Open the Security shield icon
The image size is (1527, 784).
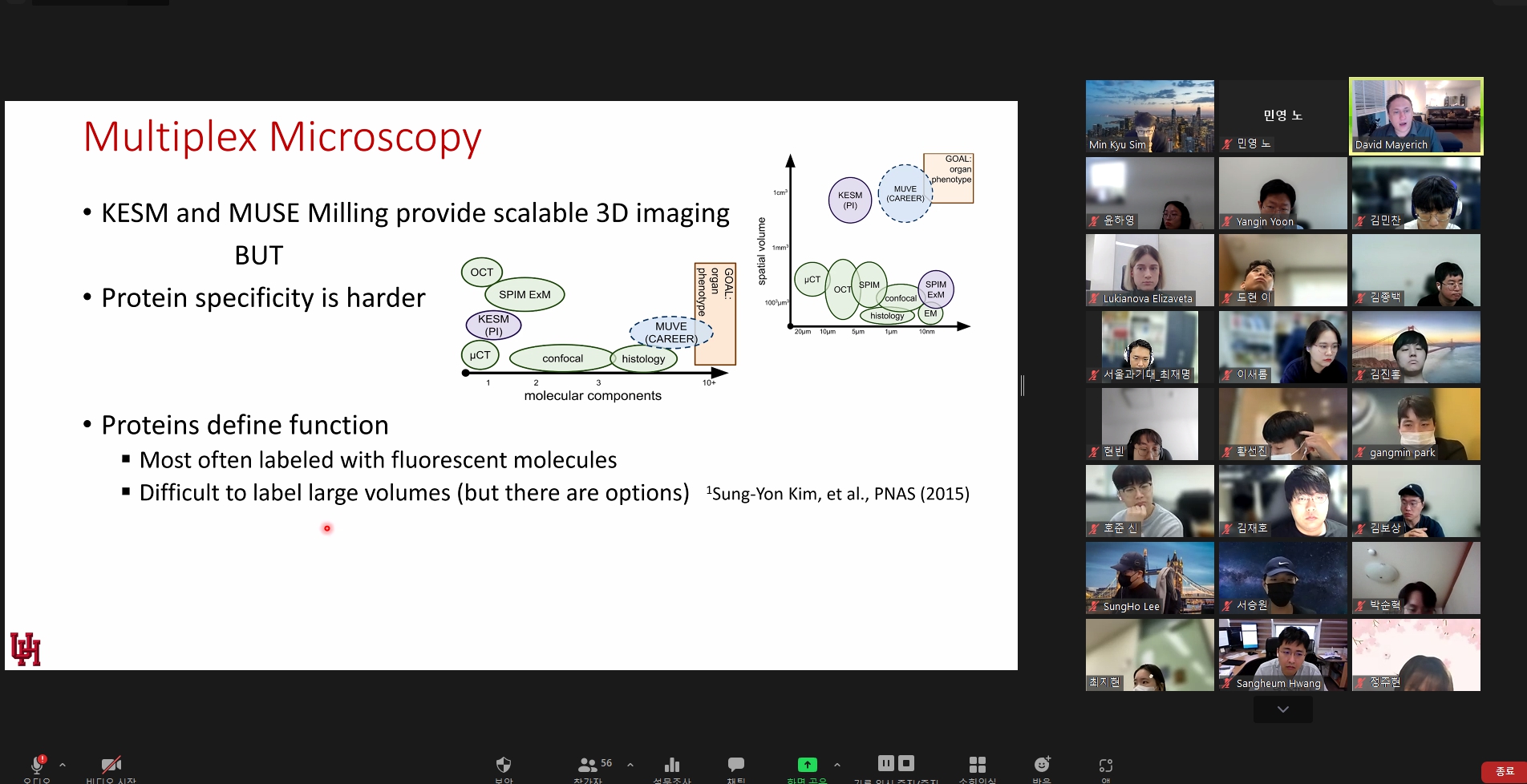coord(504,764)
